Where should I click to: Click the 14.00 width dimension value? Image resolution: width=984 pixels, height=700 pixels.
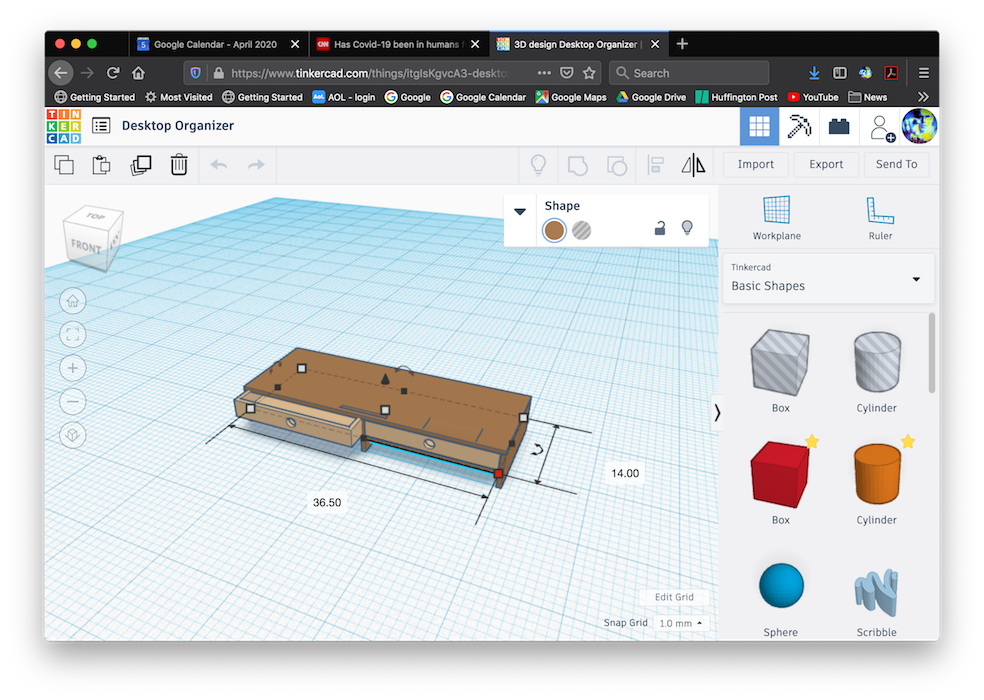pyautogui.click(x=625, y=473)
